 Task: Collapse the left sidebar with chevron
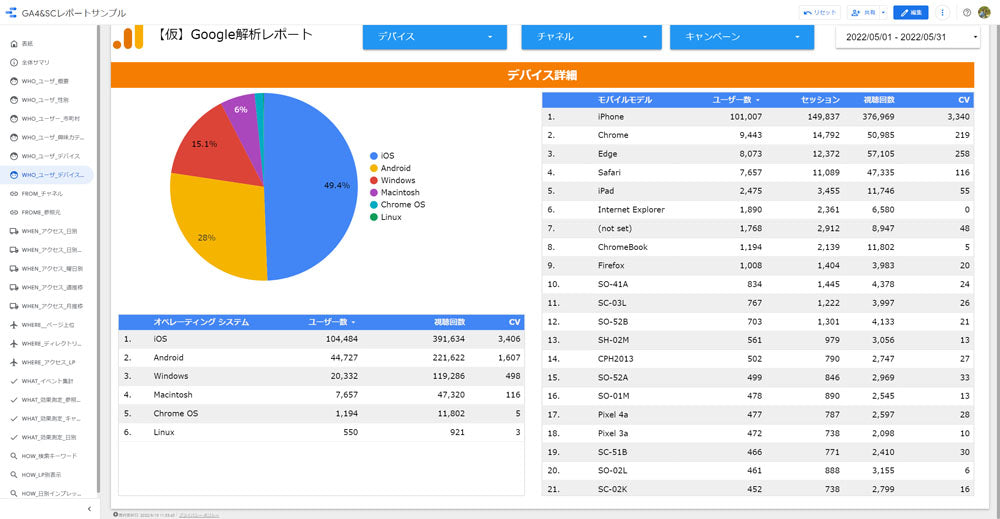point(89,509)
